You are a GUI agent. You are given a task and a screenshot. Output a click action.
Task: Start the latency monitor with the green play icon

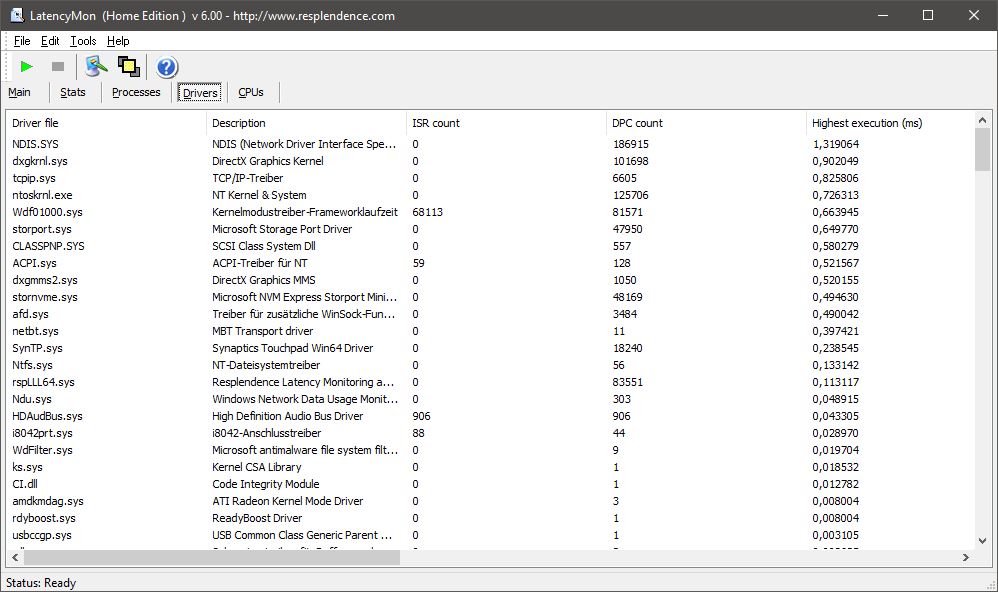pos(27,67)
